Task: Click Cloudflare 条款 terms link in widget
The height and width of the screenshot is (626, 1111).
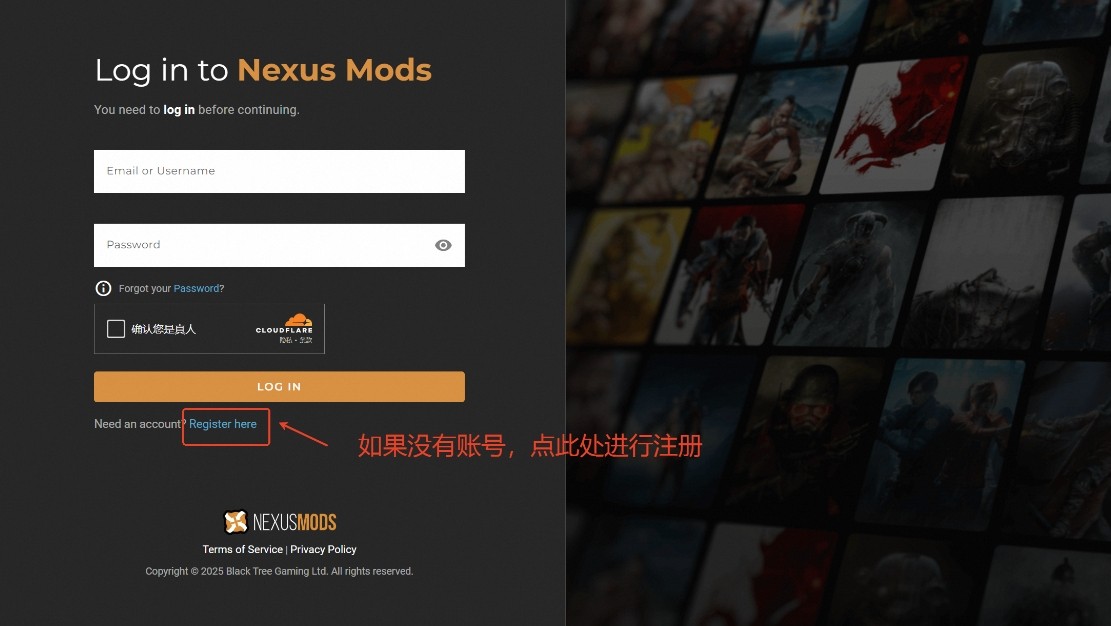Action: click(306, 340)
